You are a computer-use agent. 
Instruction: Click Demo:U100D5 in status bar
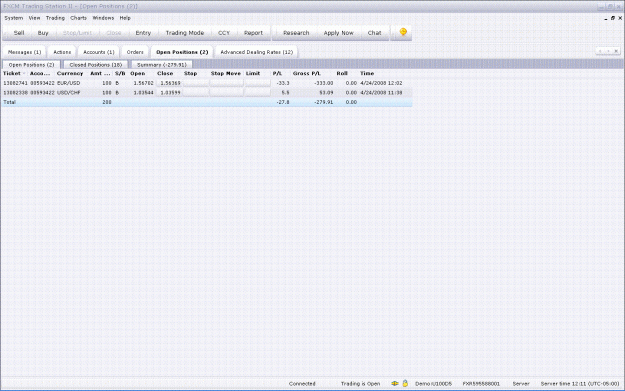(x=433, y=384)
